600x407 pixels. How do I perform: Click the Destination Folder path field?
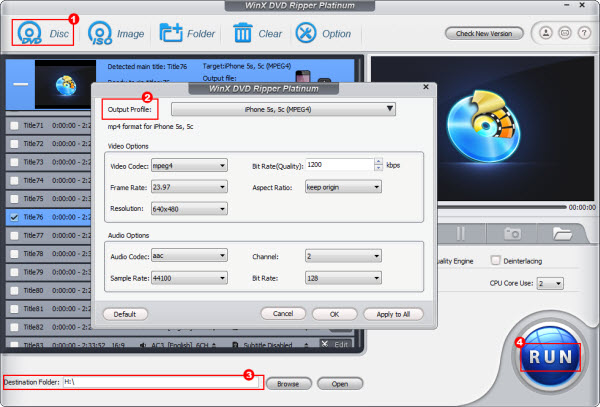pos(161,382)
